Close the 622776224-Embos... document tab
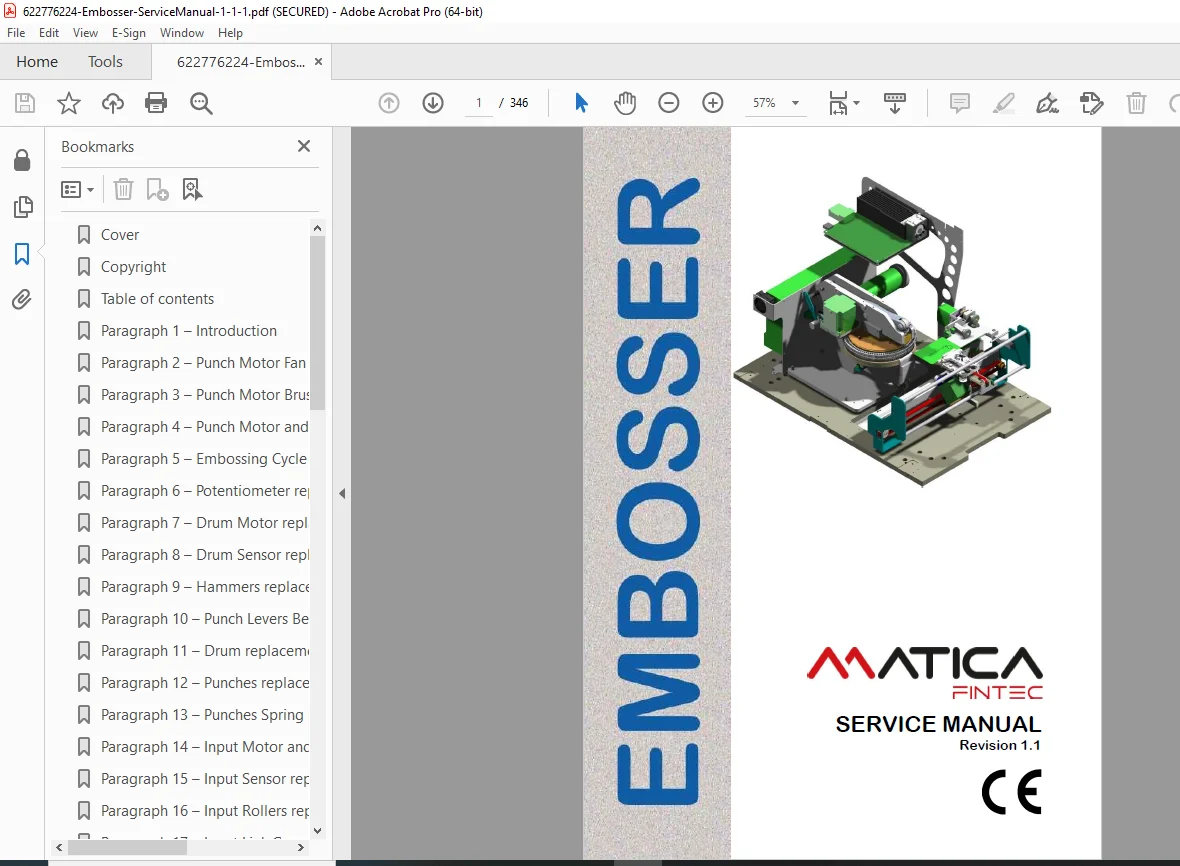Image resolution: width=1180 pixels, height=866 pixels. pyautogui.click(x=318, y=62)
